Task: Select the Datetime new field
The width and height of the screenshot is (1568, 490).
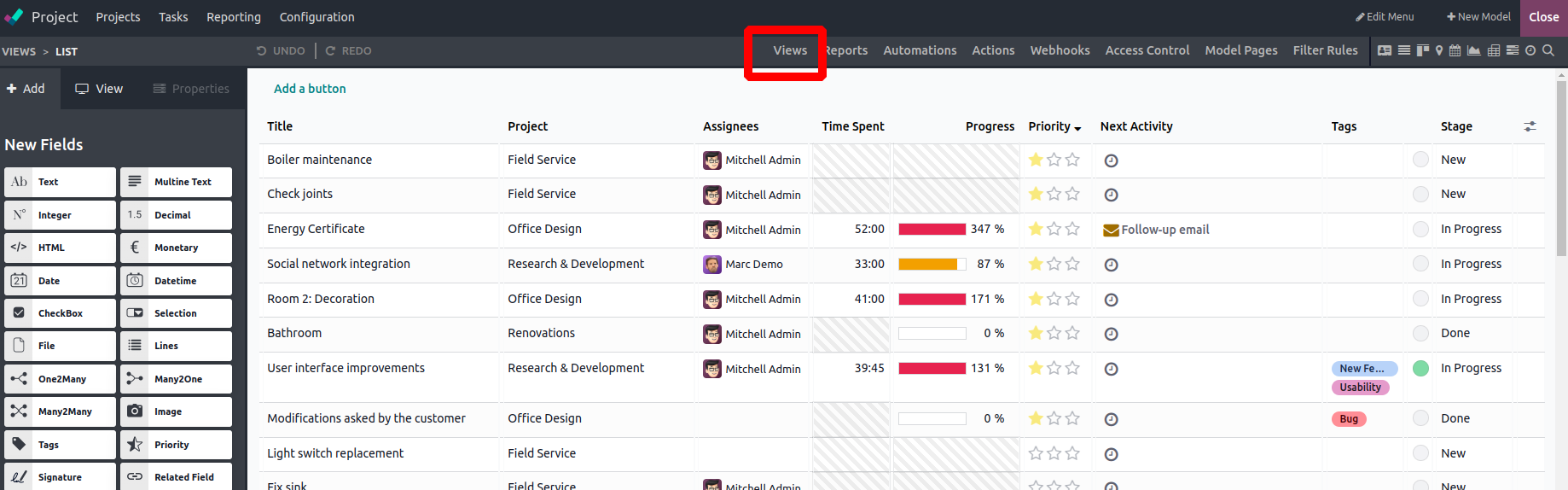Action: 176,281
